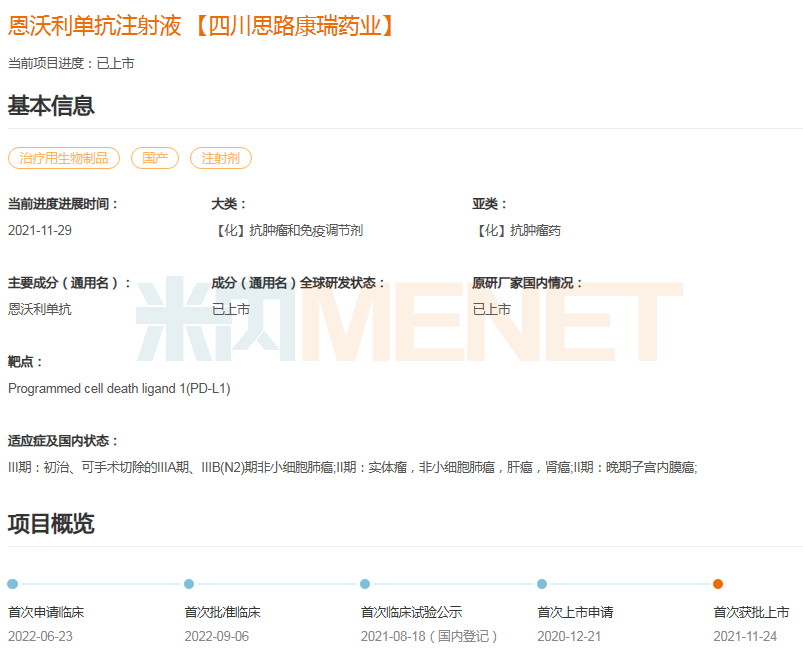Click the PD-L1 target text
This screenshot has width=803, height=666.
click(119, 388)
